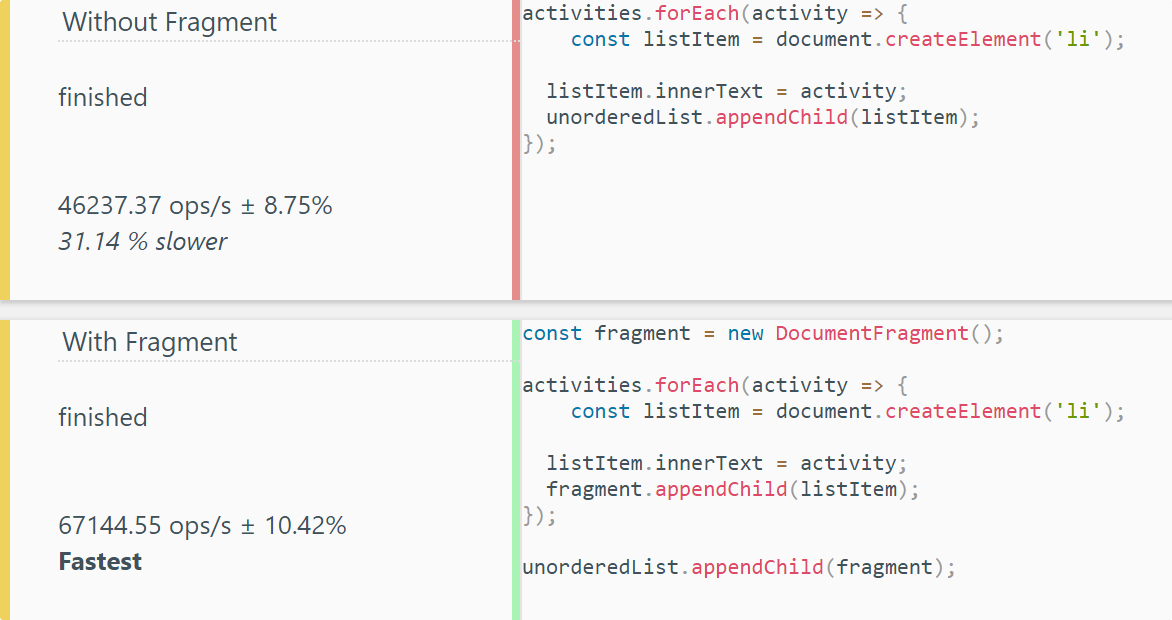This screenshot has width=1172, height=620.
Task: Click "finished" status under Without Fragment
Action: [103, 98]
